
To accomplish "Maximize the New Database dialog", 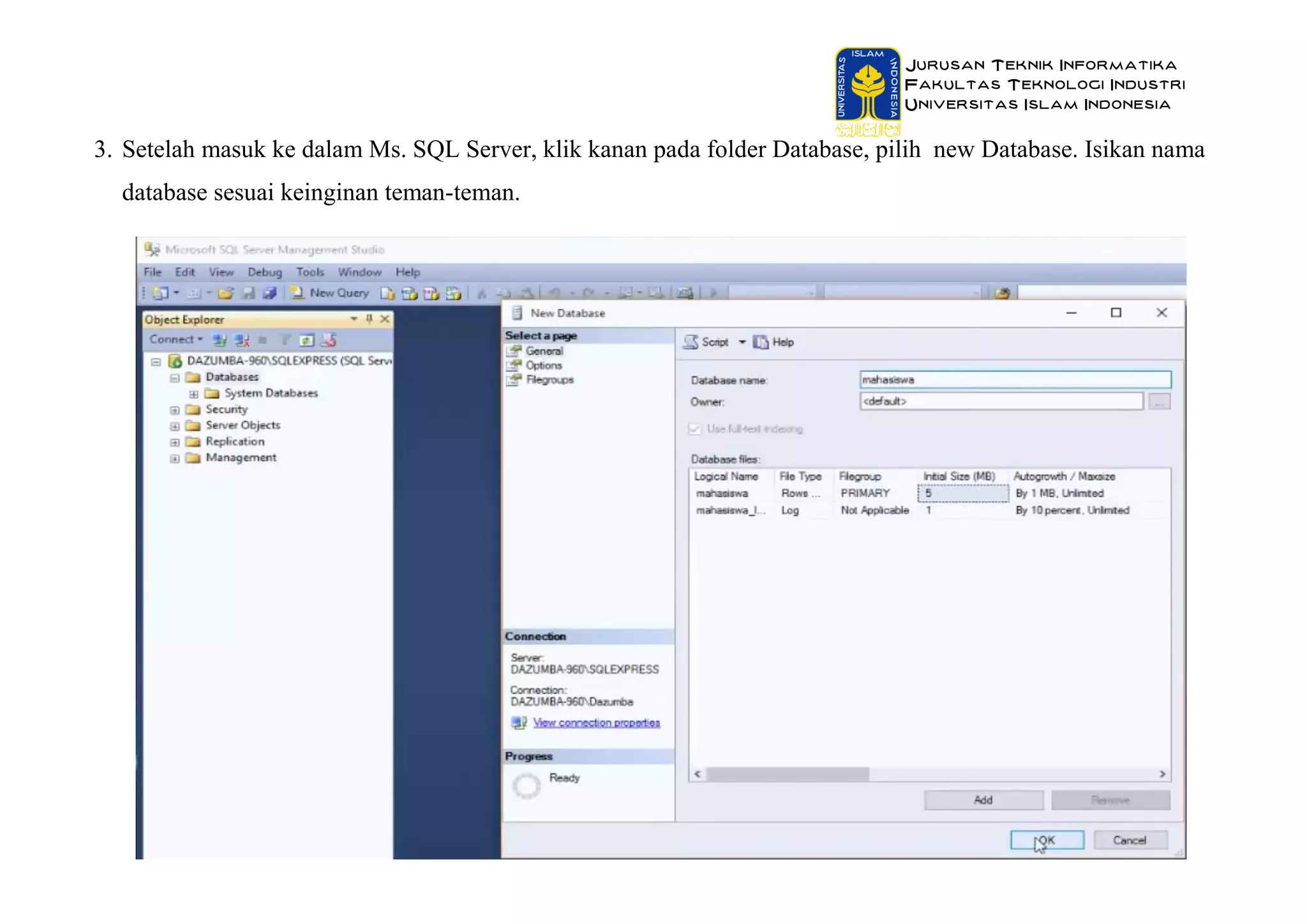I will click(x=1116, y=313).
